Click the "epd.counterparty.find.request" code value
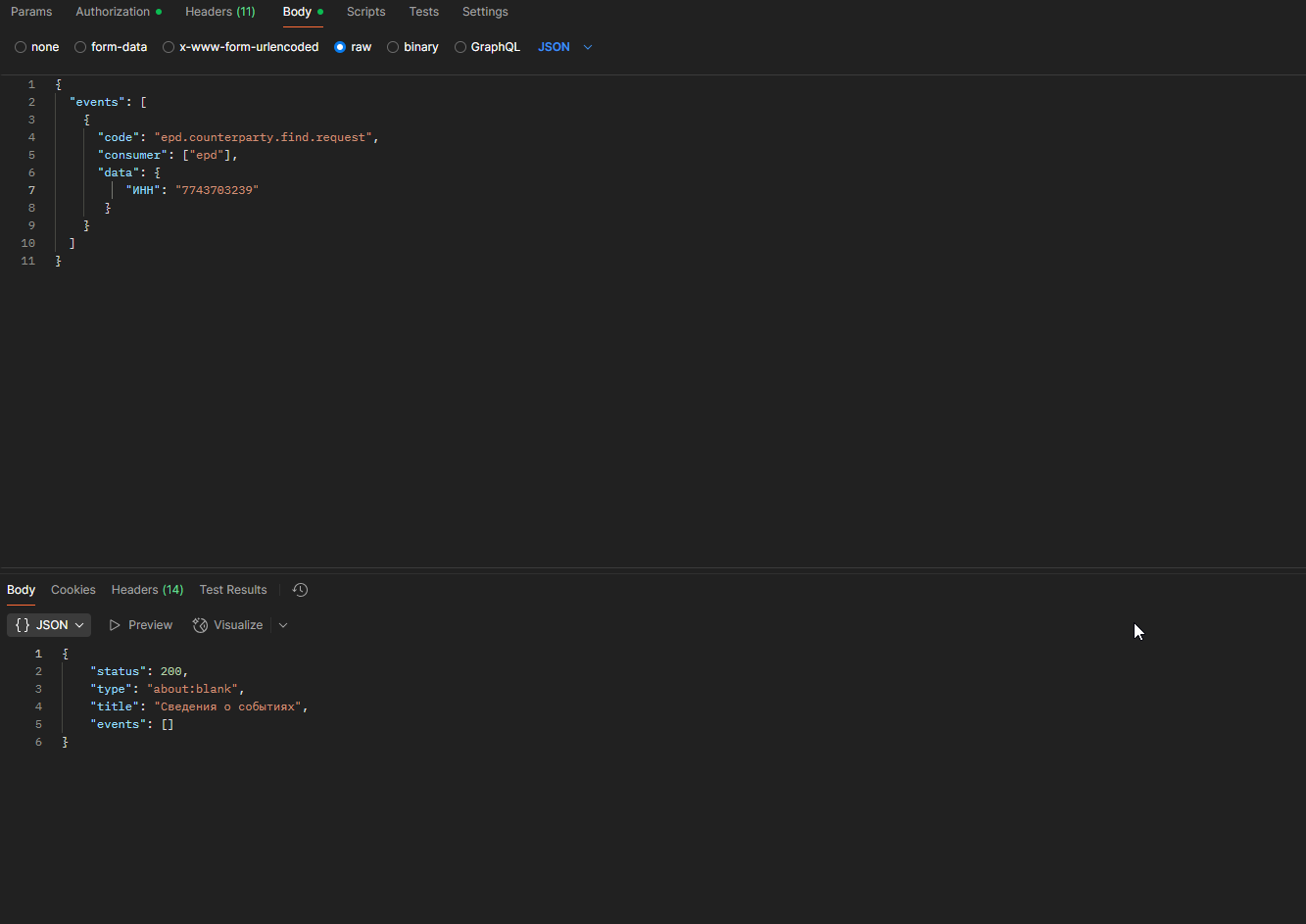Image resolution: width=1306 pixels, height=924 pixels. 263,137
